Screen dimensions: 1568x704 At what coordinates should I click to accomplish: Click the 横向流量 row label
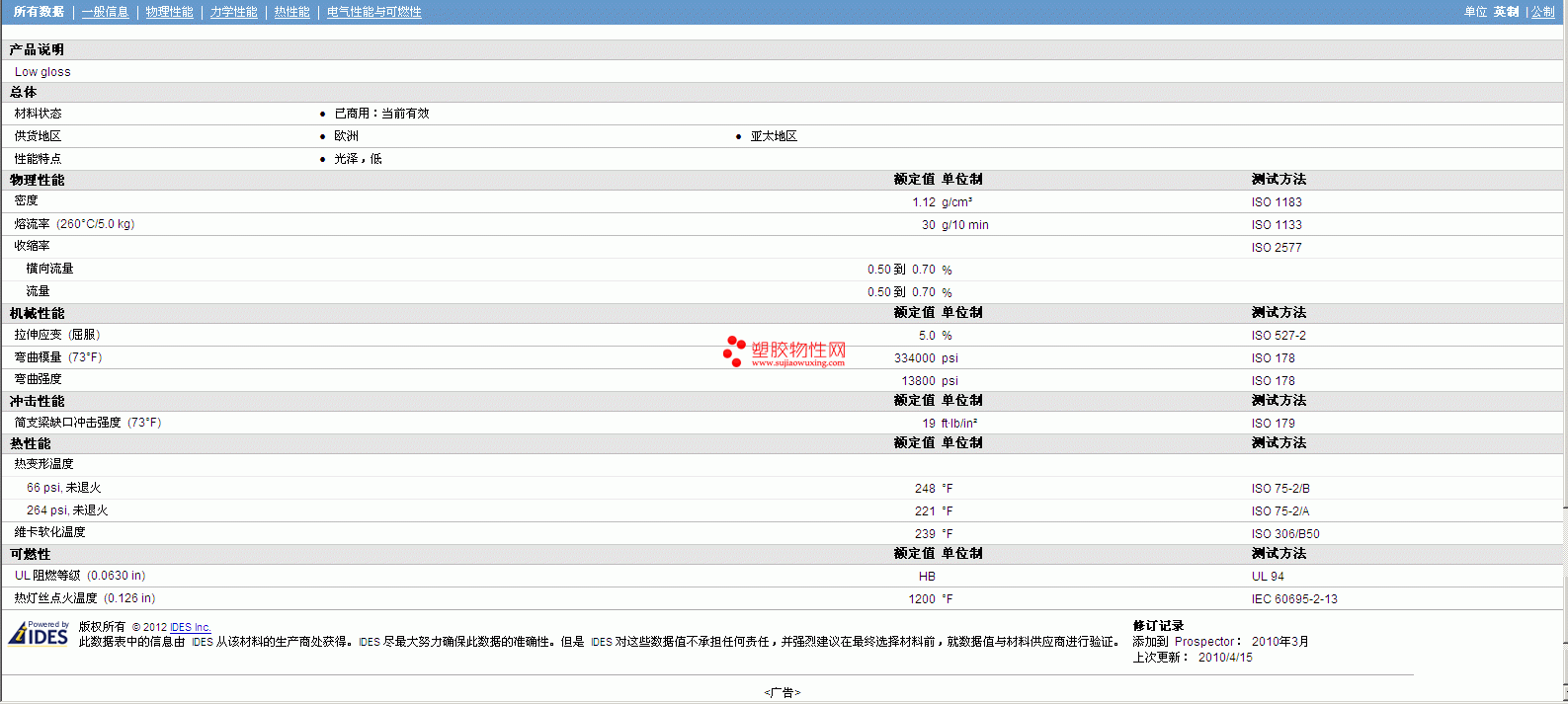[x=49, y=269]
